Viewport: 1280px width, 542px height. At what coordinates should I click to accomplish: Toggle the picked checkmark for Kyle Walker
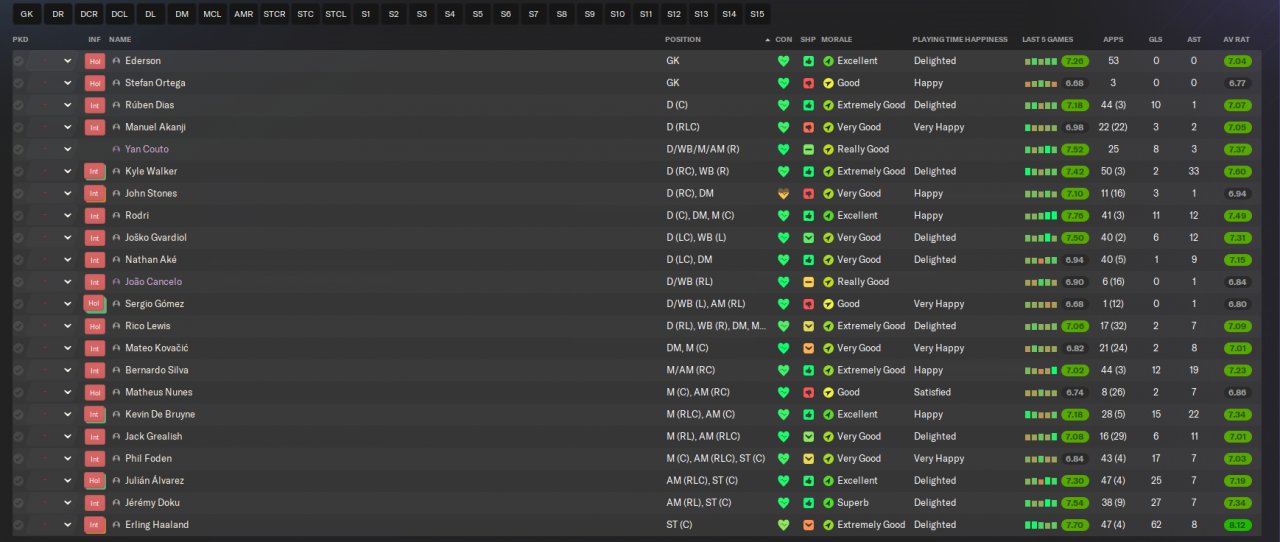tap(18, 171)
